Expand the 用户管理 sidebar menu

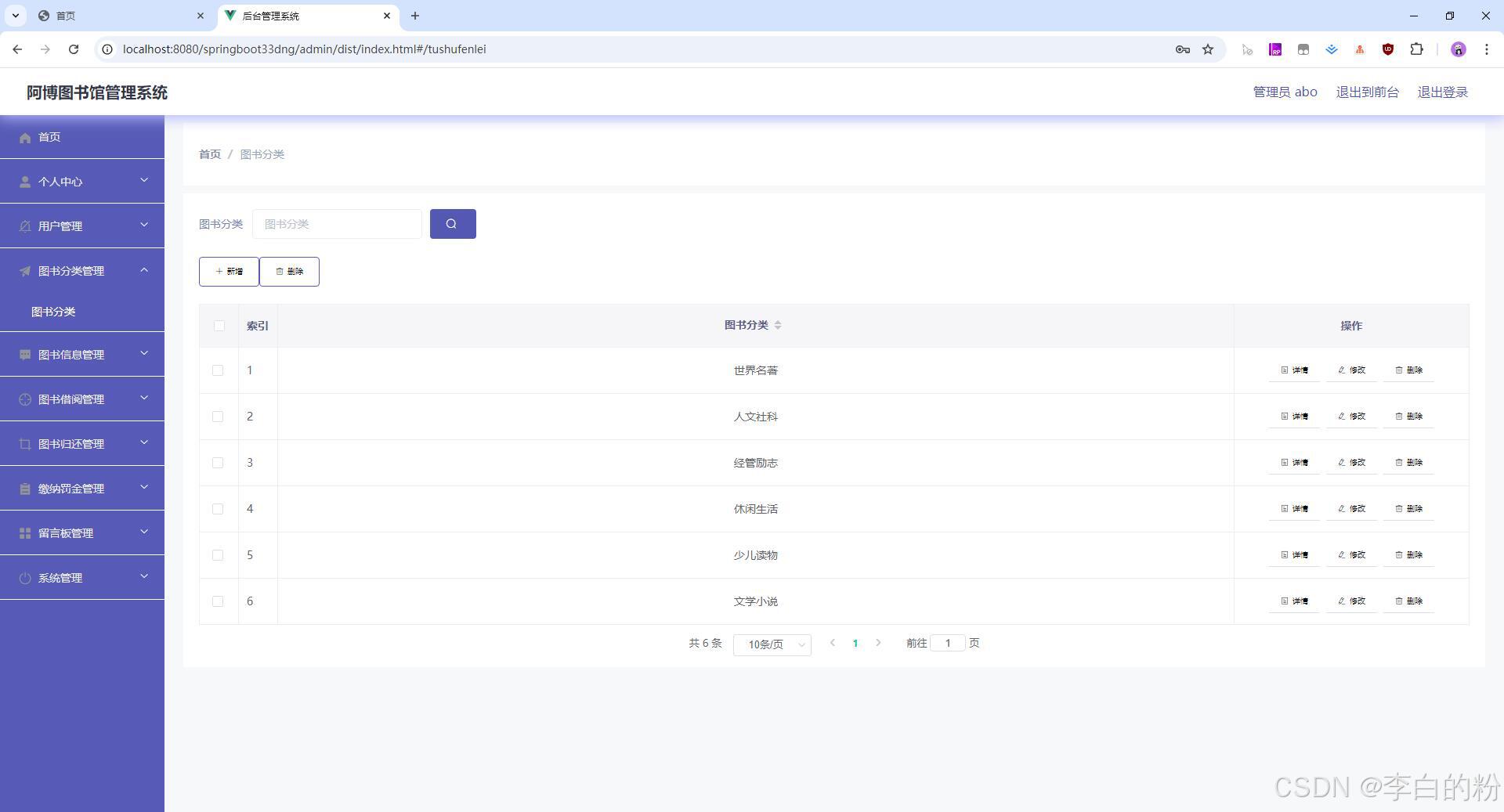click(82, 226)
